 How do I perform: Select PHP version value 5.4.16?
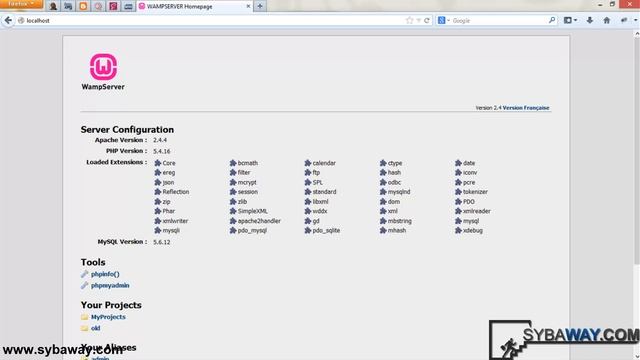click(x=162, y=151)
